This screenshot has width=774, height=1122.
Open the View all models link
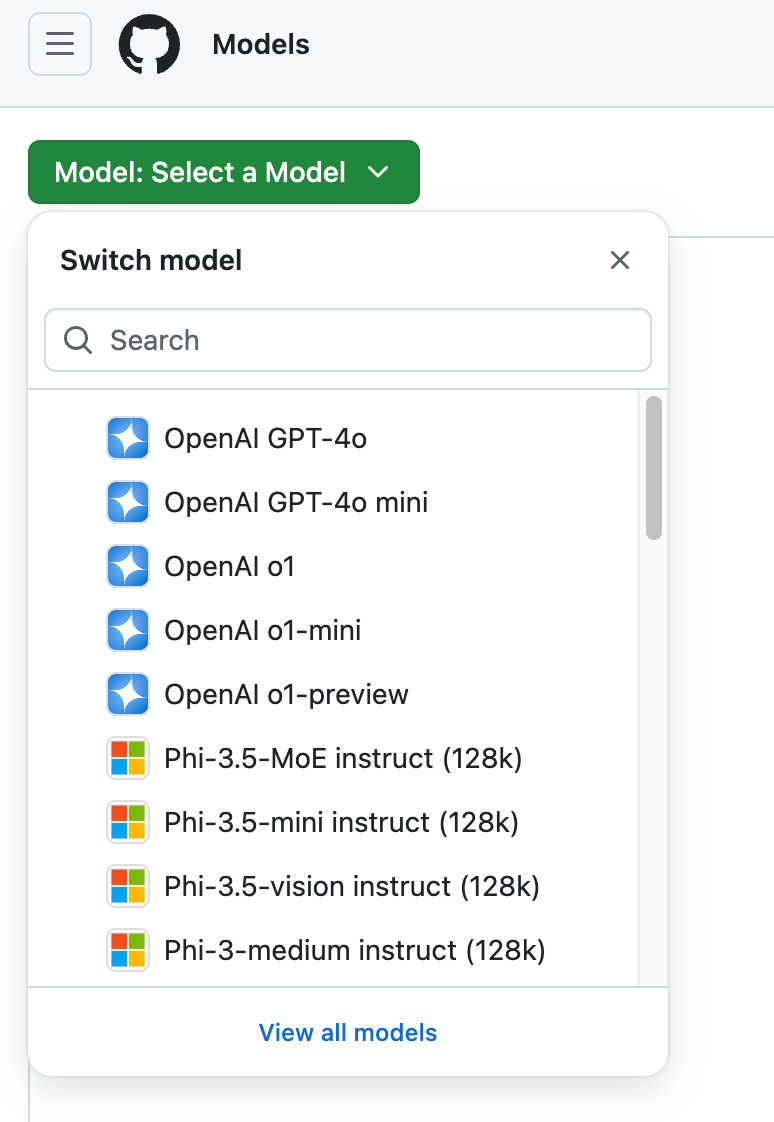point(348,1033)
